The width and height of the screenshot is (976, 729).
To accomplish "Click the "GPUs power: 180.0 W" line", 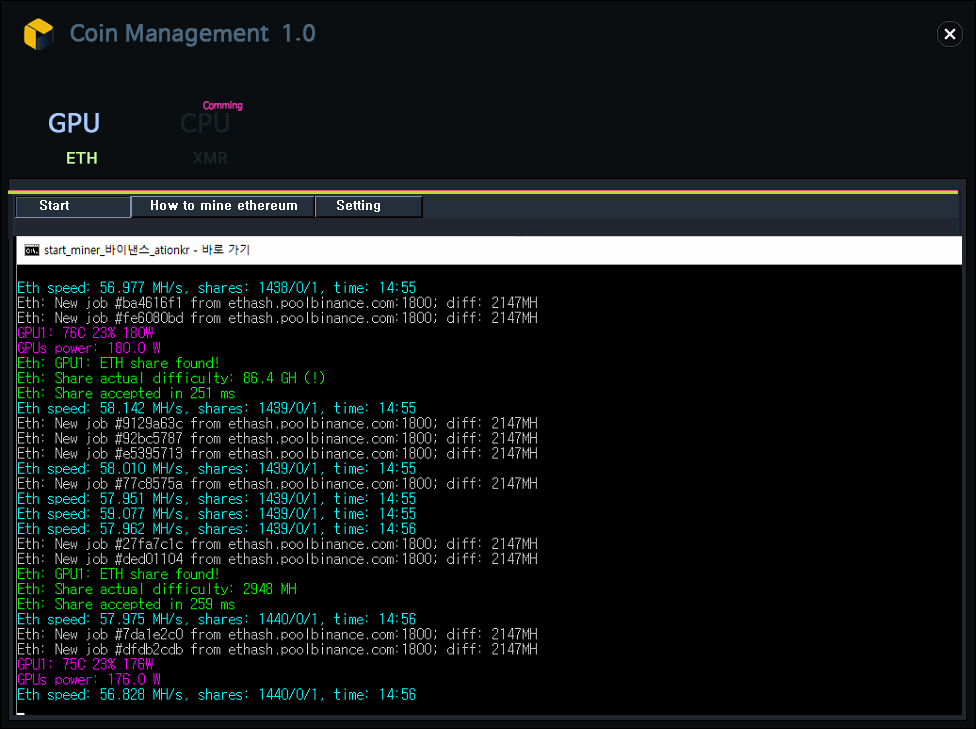I will [88, 348].
